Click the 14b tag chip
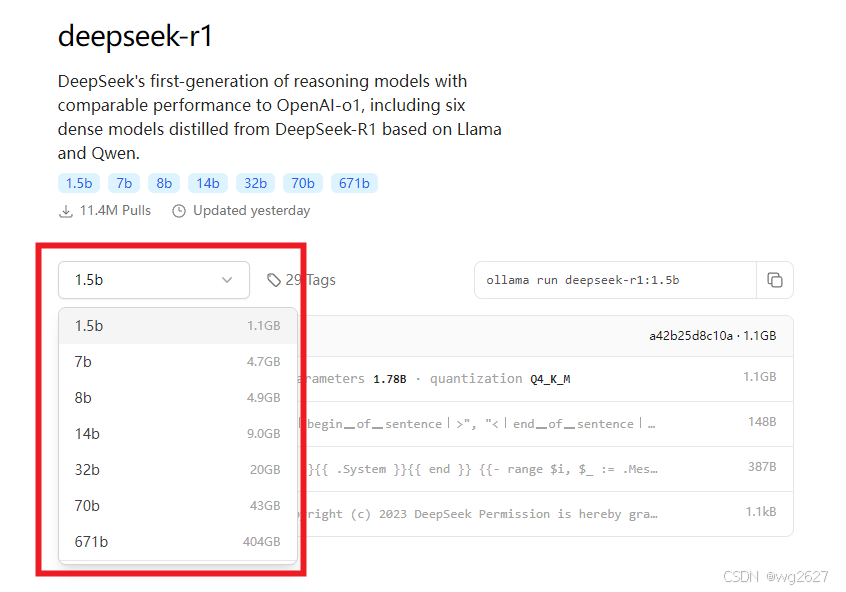 [207, 183]
